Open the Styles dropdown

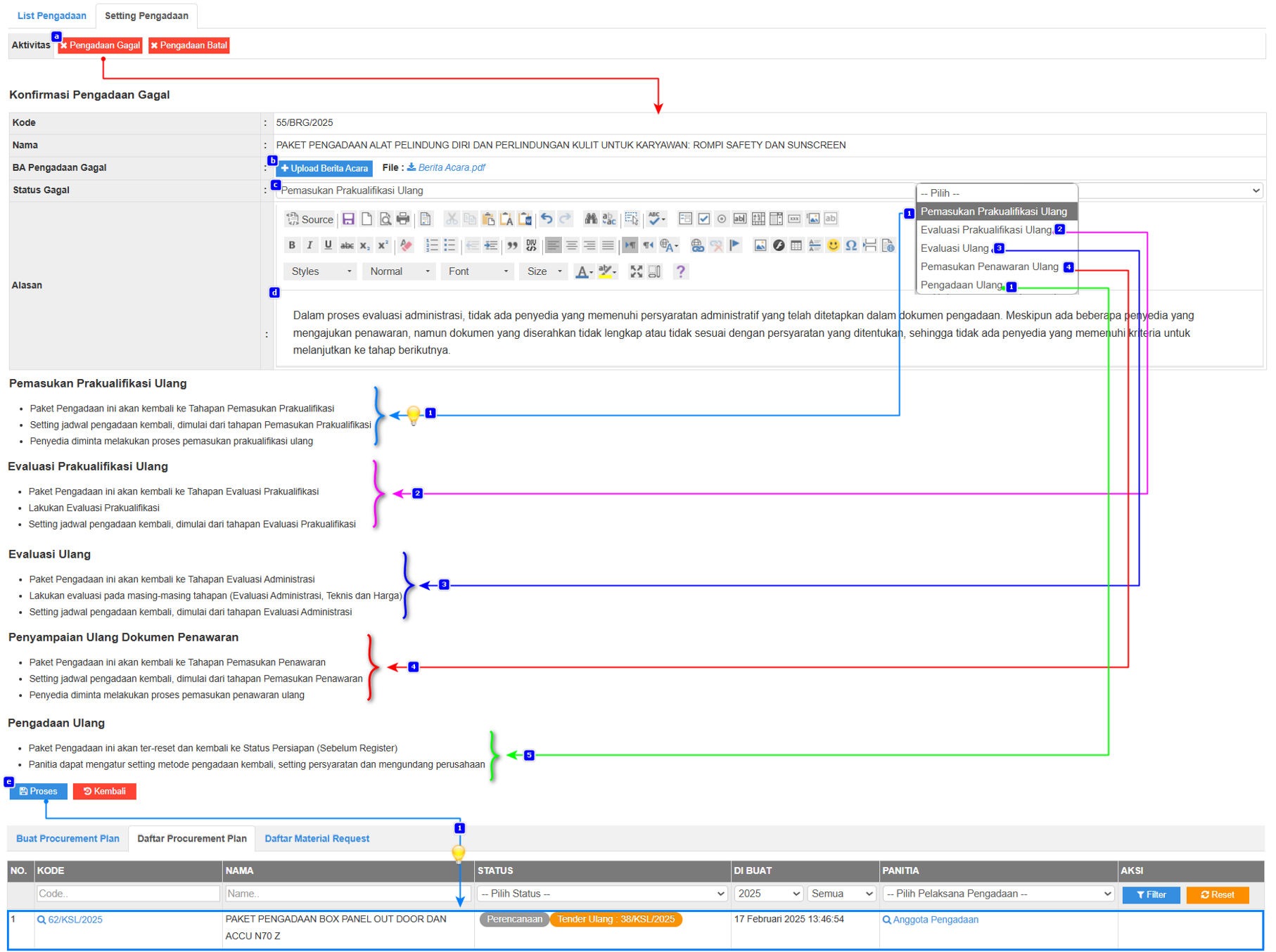321,272
